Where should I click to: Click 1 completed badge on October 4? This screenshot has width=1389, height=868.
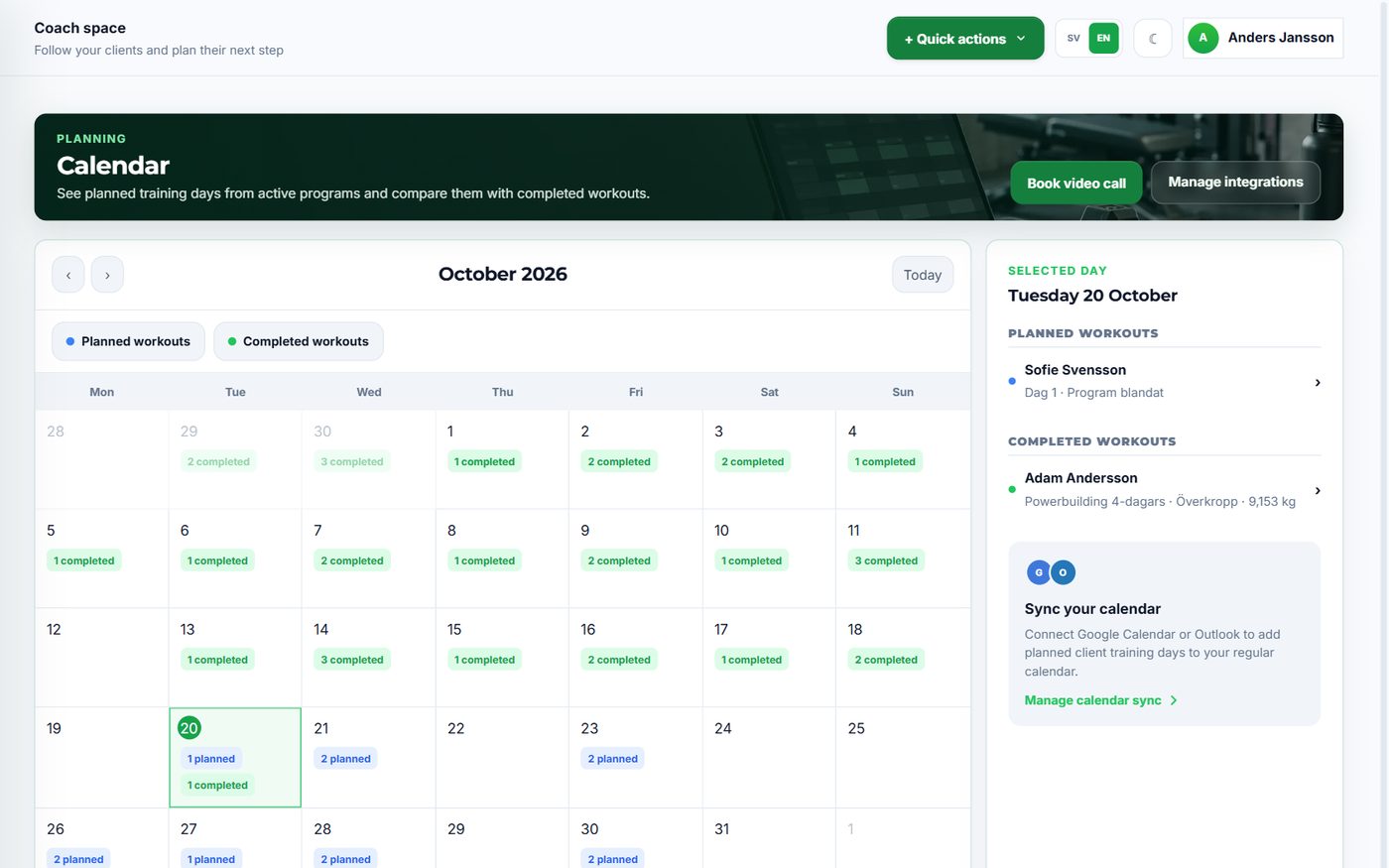click(885, 461)
